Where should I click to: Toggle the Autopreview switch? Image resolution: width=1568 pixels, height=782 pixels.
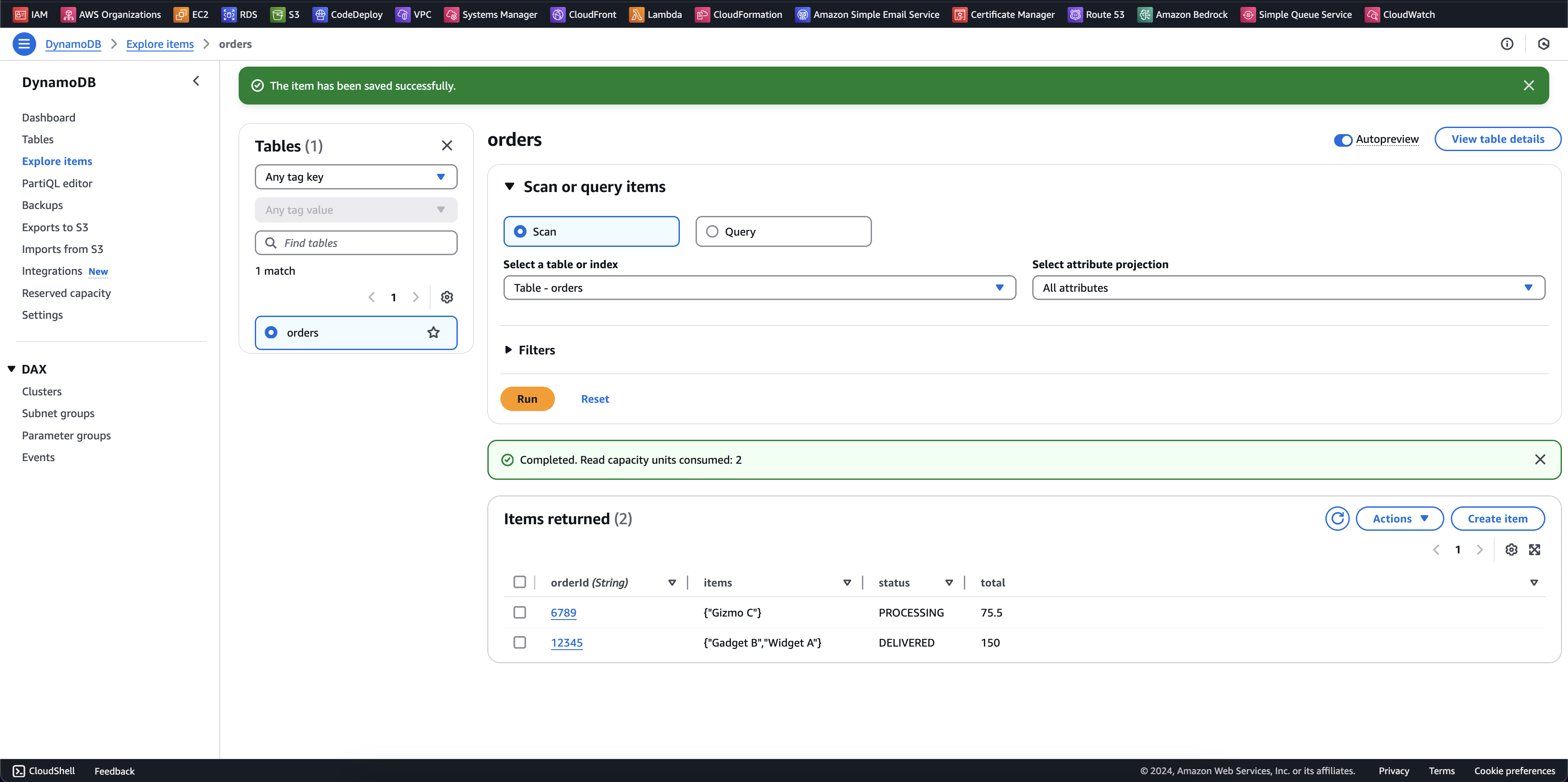1343,140
